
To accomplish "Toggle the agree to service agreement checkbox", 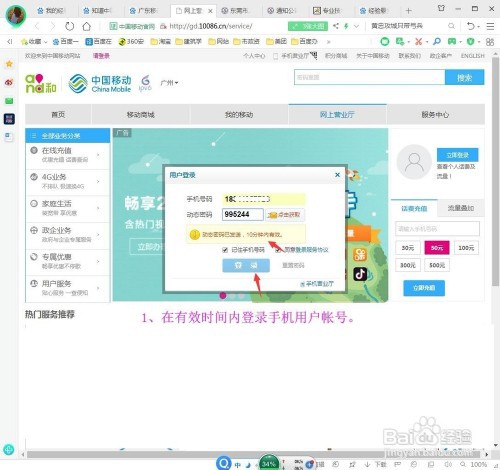I will point(278,250).
